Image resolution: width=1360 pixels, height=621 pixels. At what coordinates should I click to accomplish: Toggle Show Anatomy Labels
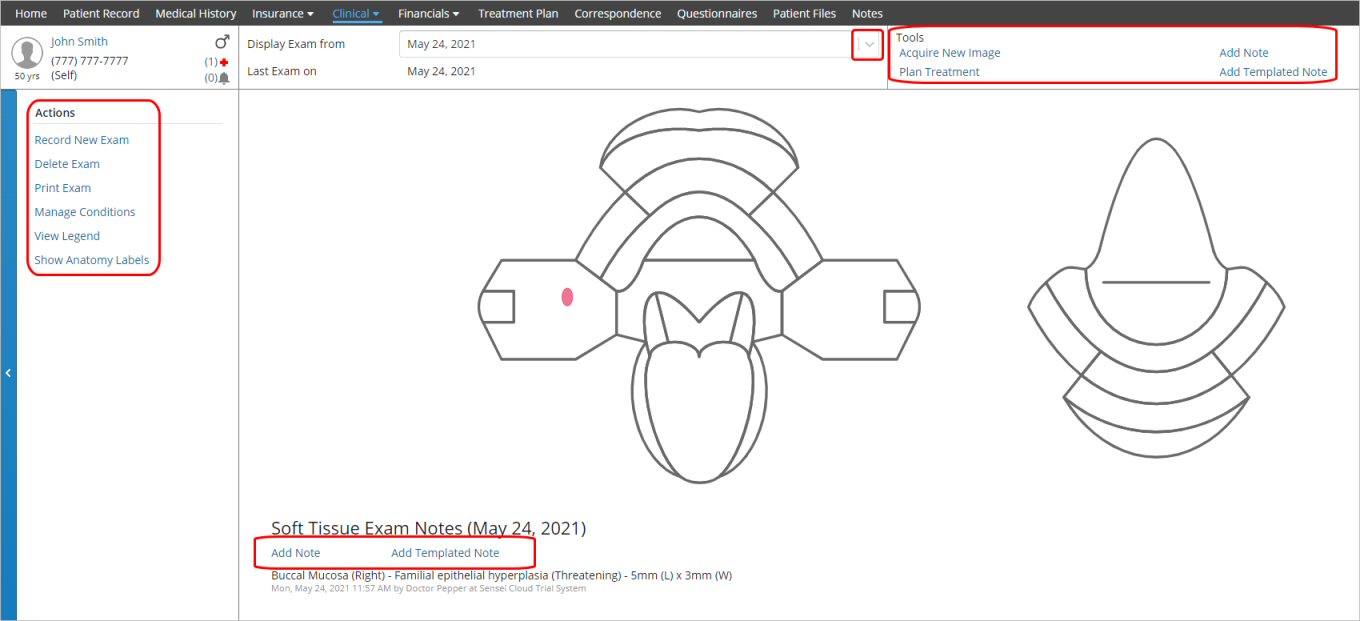tap(92, 260)
